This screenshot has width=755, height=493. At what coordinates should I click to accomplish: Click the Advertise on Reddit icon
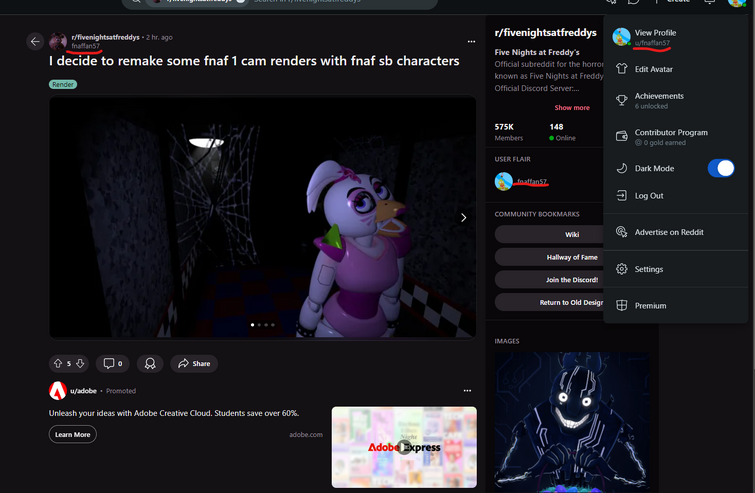[x=622, y=232]
